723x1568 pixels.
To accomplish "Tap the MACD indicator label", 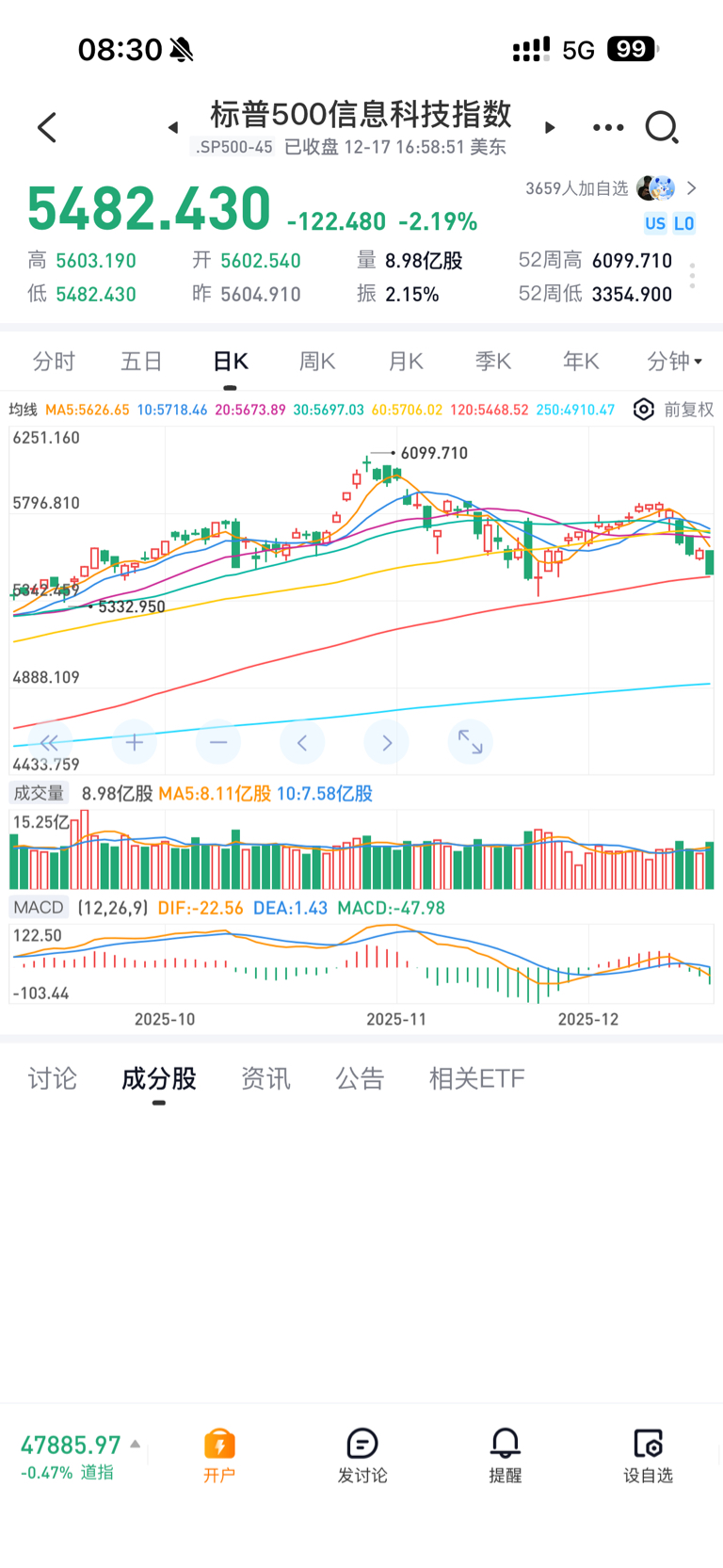I will click(39, 908).
